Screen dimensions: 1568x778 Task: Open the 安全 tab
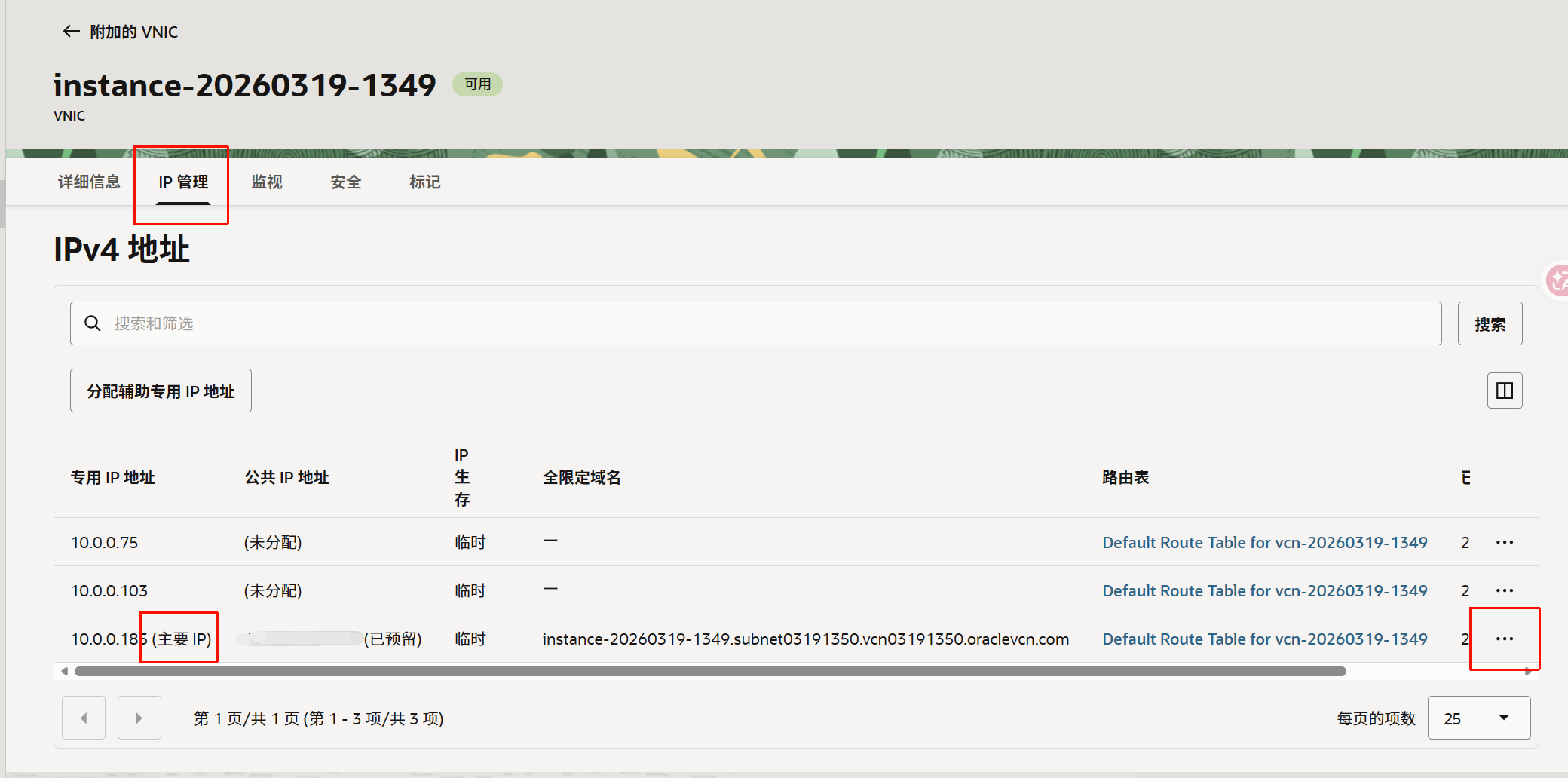tap(346, 182)
